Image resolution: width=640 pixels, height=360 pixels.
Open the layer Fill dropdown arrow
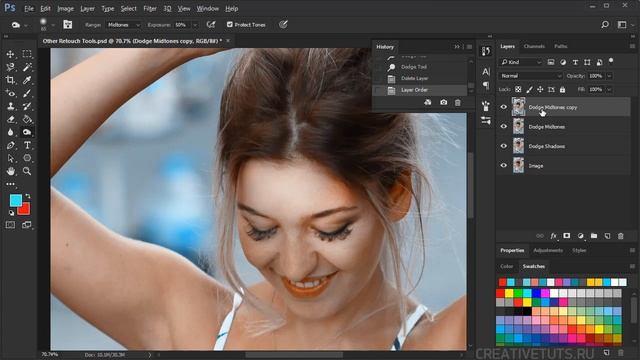coord(609,89)
